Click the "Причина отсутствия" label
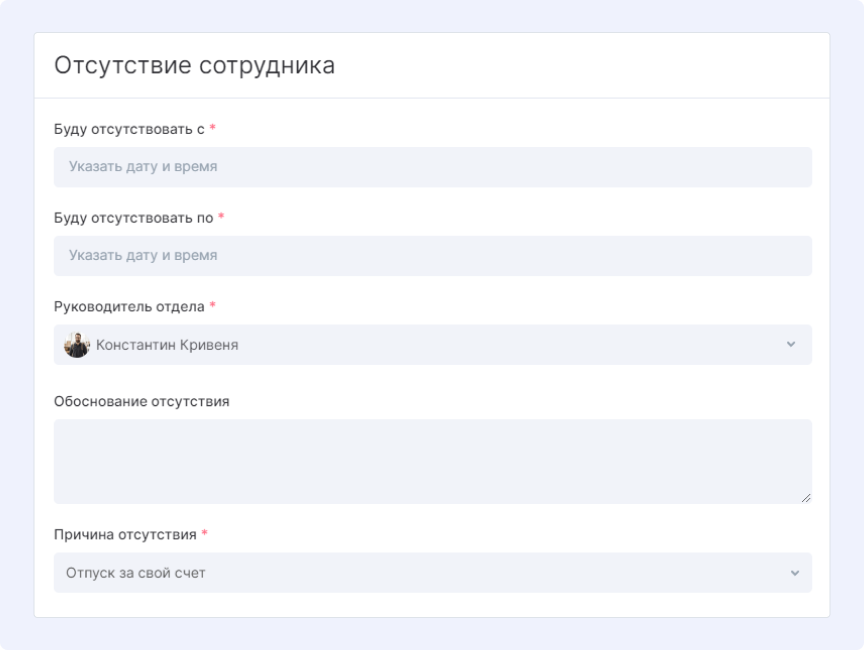The height and width of the screenshot is (650, 864). tap(125, 534)
